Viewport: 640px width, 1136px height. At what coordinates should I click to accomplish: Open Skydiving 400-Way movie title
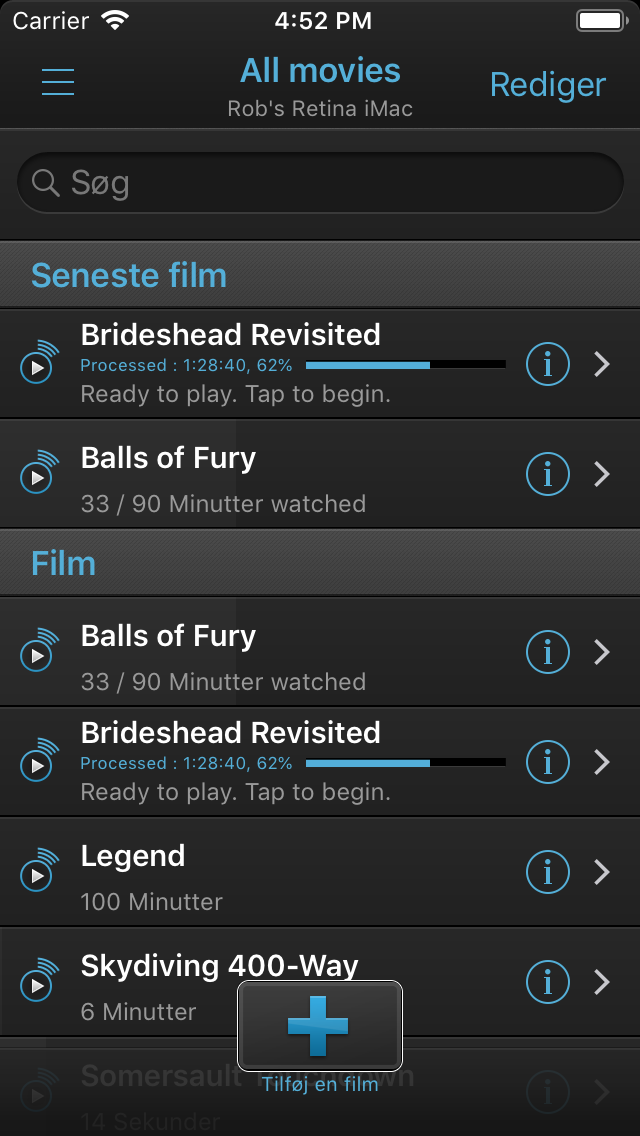pos(219,966)
